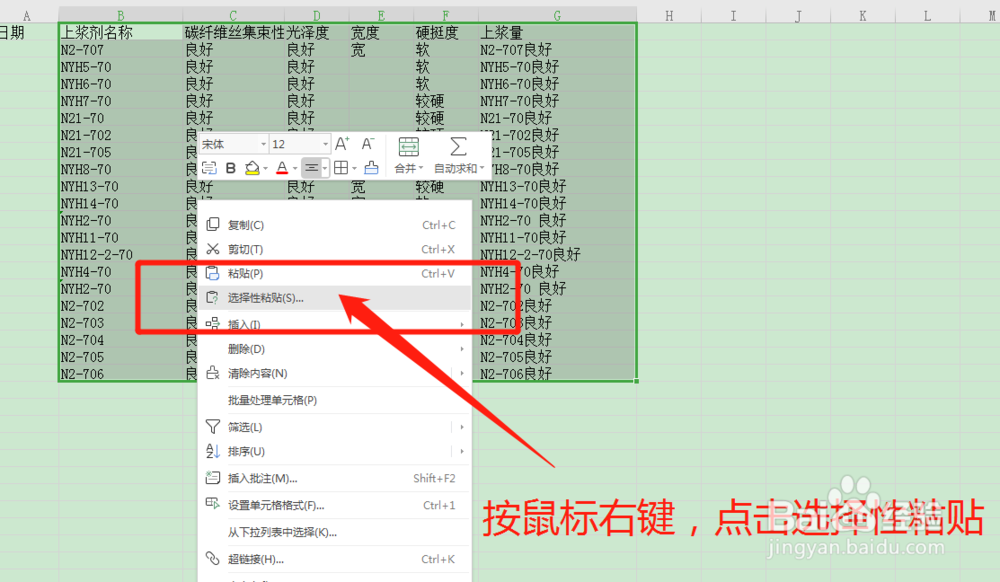Apply red font color with the A icon
1000x582 pixels.
point(283,168)
